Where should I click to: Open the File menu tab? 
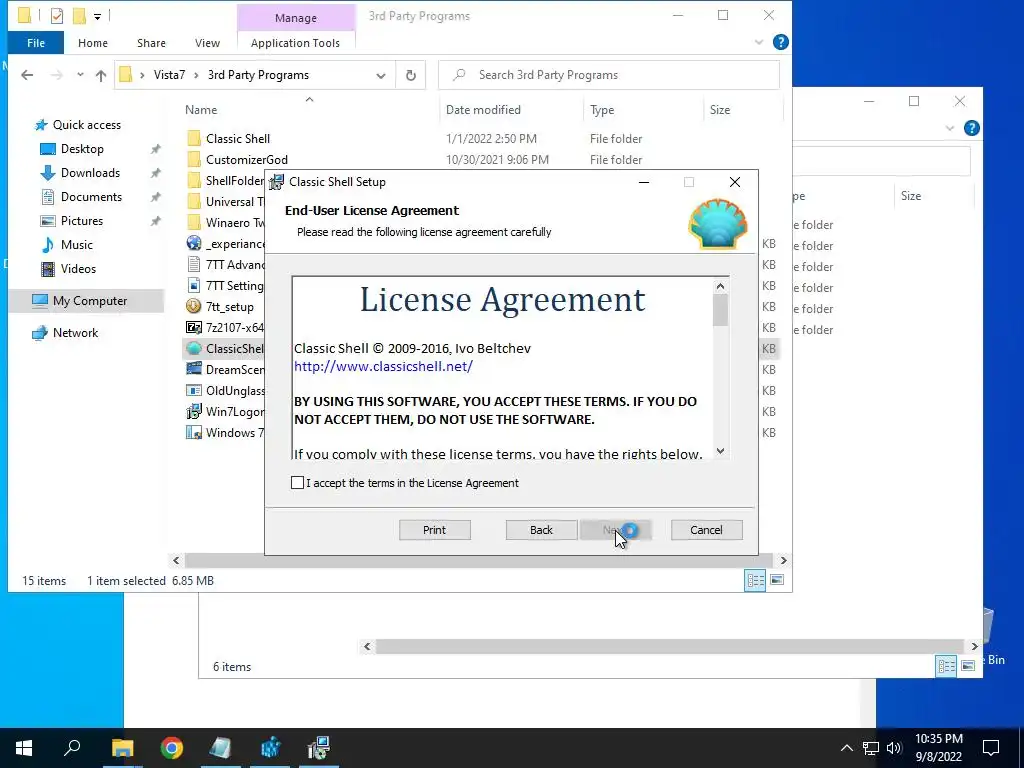pos(36,43)
